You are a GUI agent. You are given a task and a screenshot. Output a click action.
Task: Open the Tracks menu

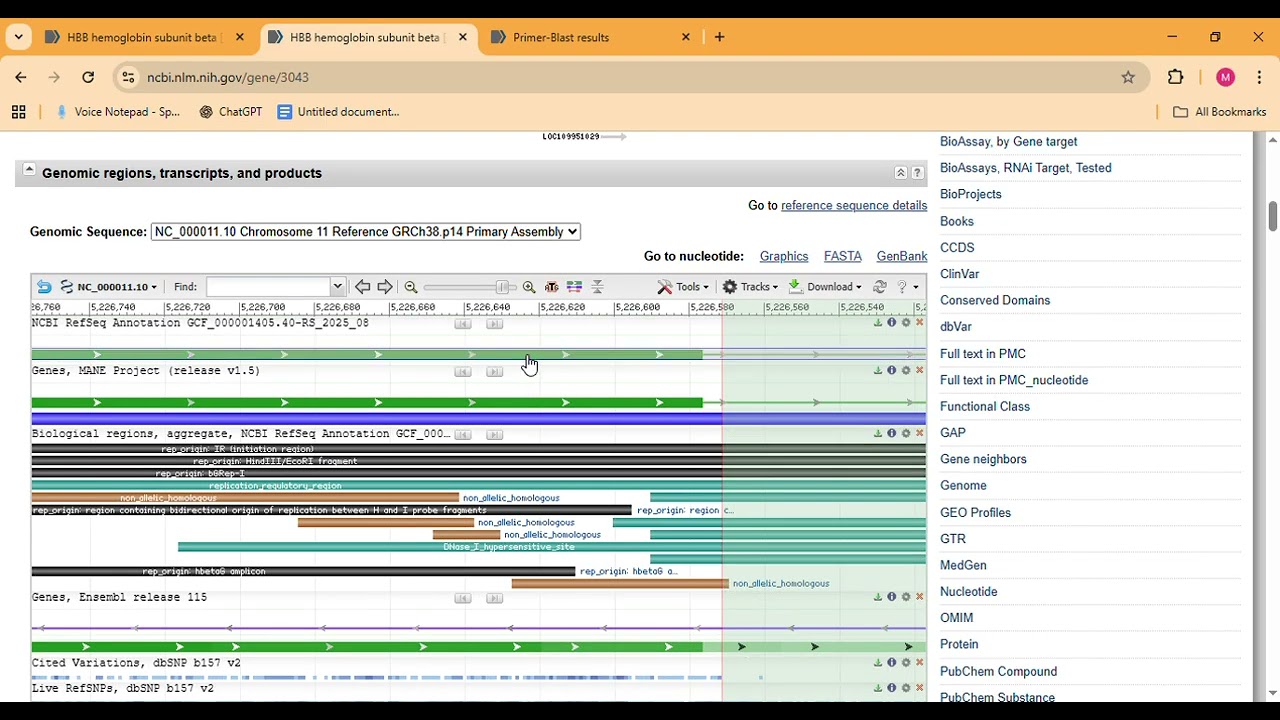pyautogui.click(x=750, y=287)
